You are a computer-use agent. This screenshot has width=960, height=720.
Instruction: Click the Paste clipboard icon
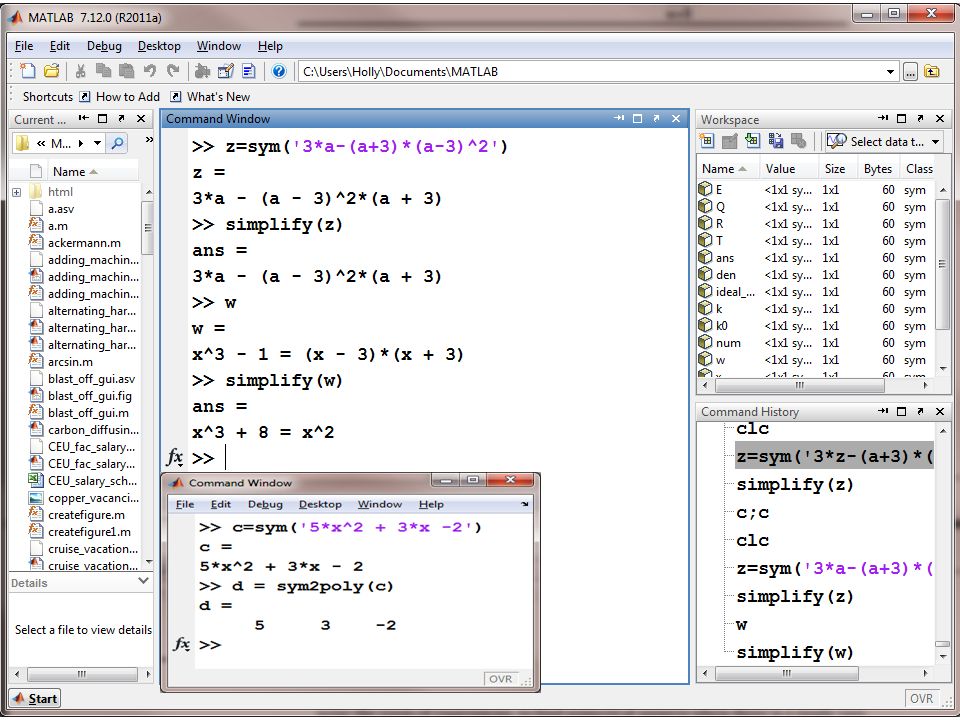point(126,71)
